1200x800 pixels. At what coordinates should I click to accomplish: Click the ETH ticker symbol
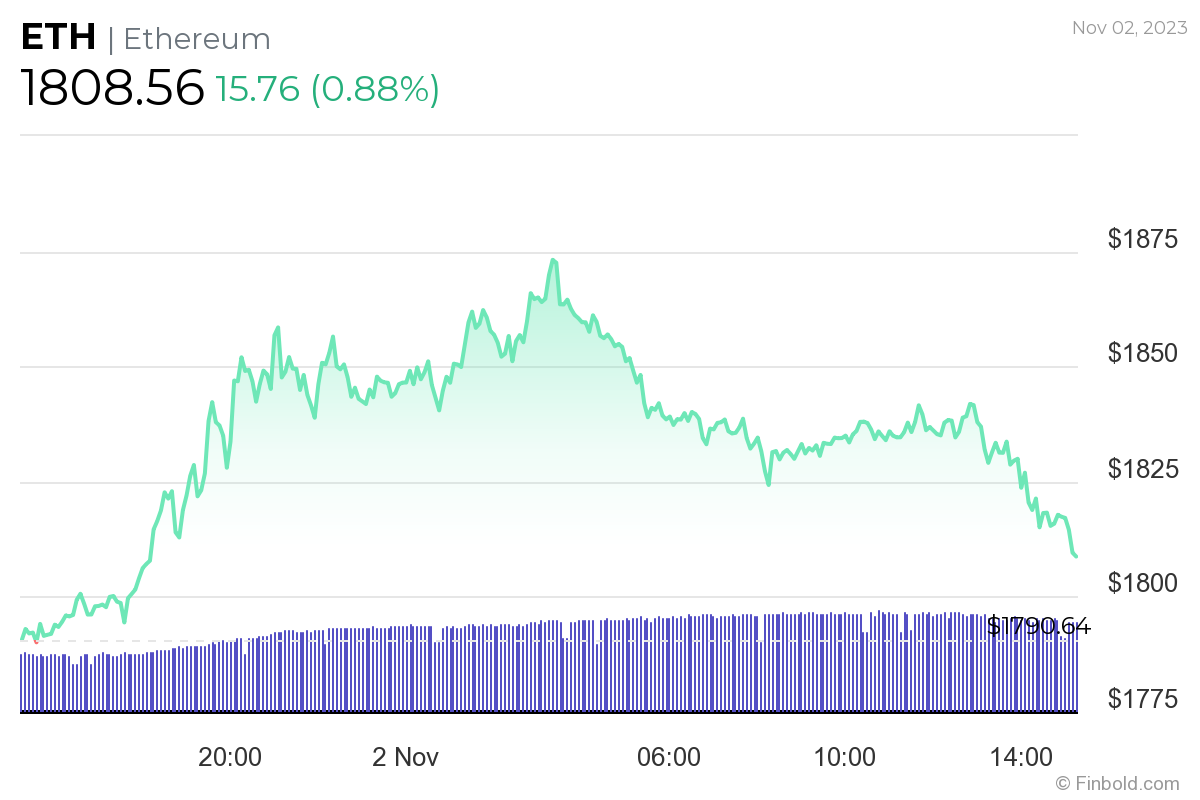[58, 38]
